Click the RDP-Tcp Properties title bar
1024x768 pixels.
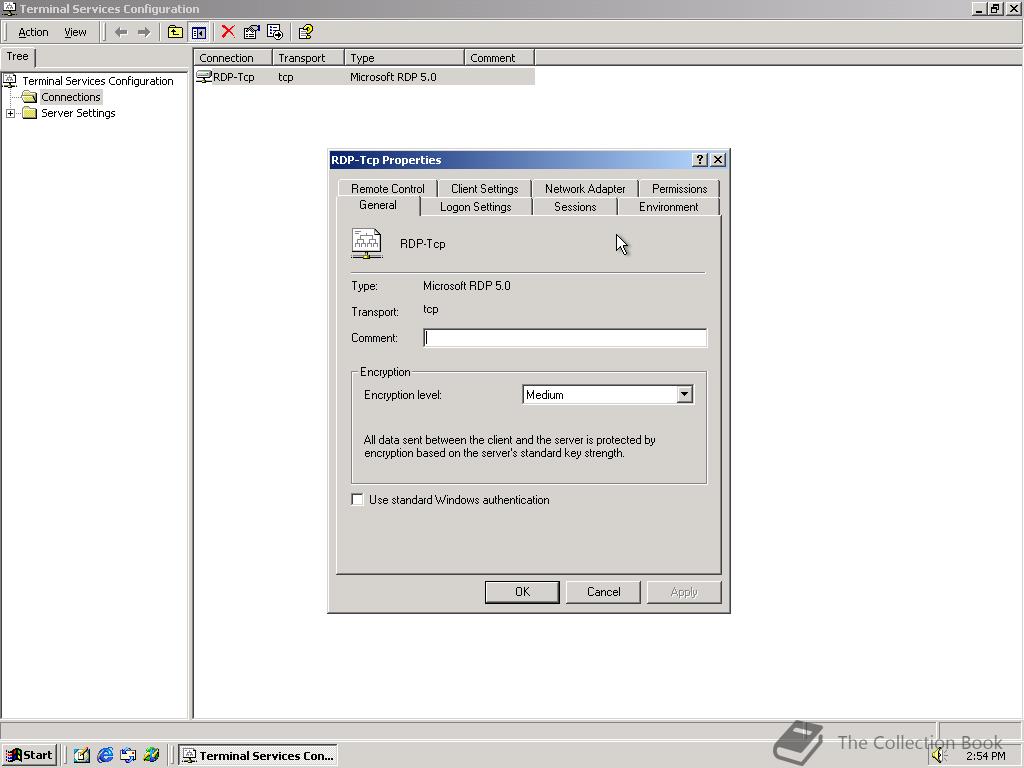tap(509, 159)
